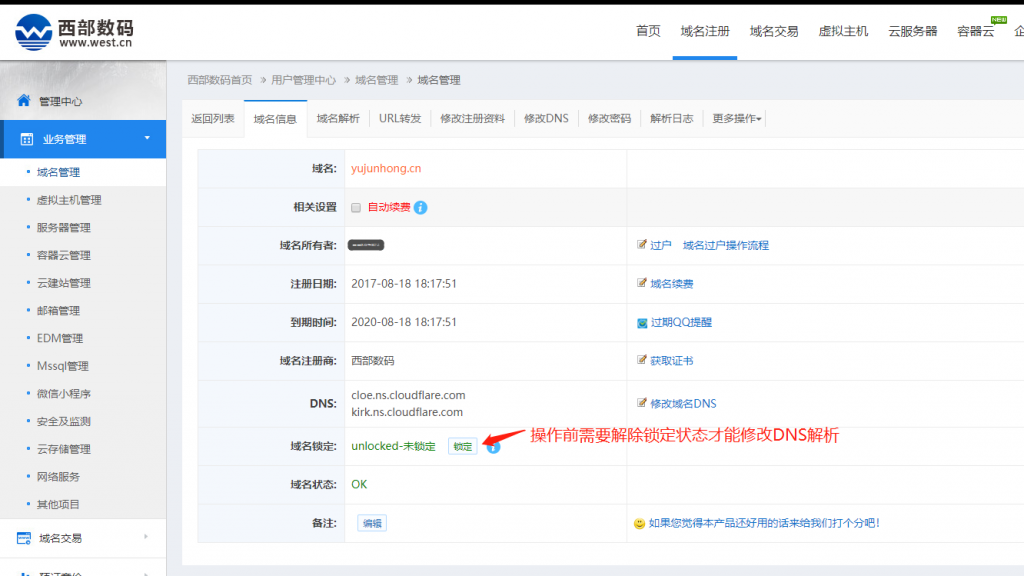Click the edit icon beside 过户
The height and width of the screenshot is (576, 1024).
[x=642, y=245]
